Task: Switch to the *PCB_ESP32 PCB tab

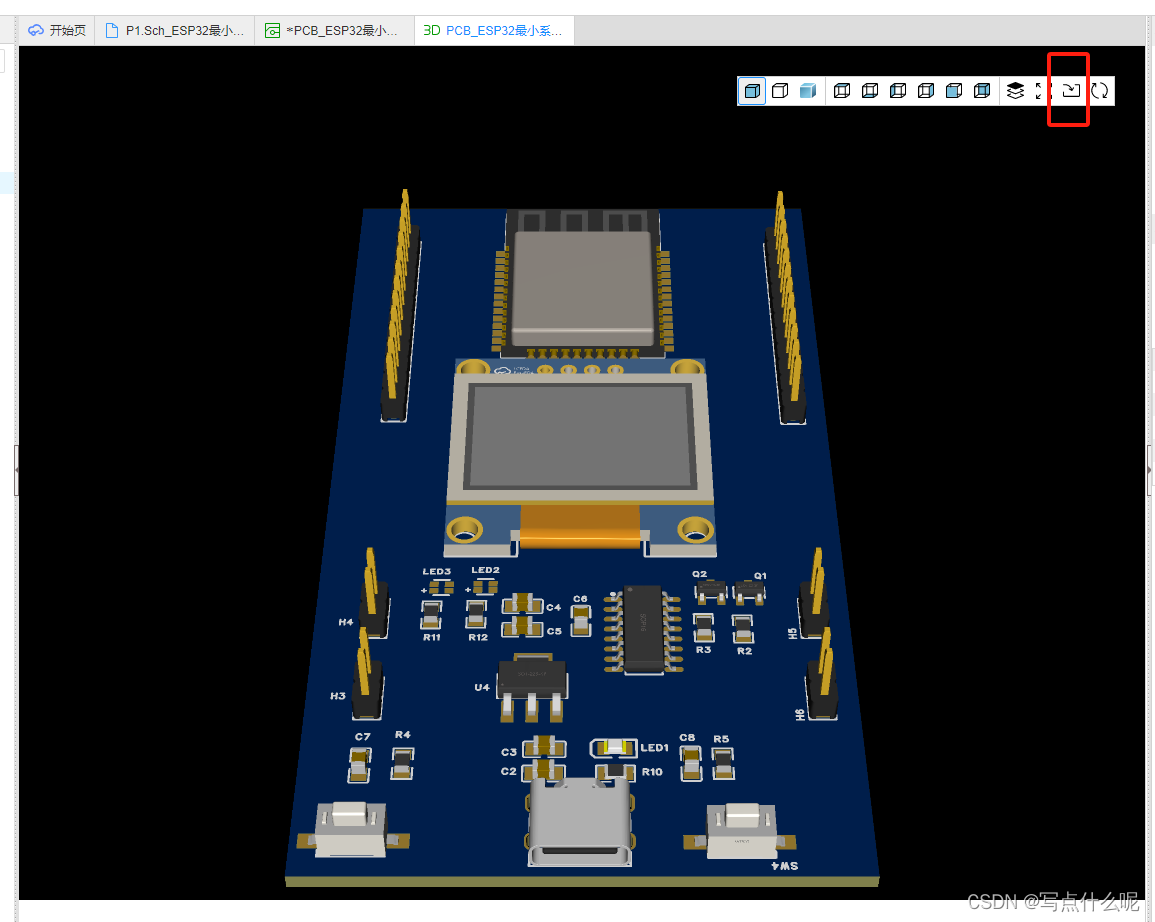Action: tap(334, 30)
